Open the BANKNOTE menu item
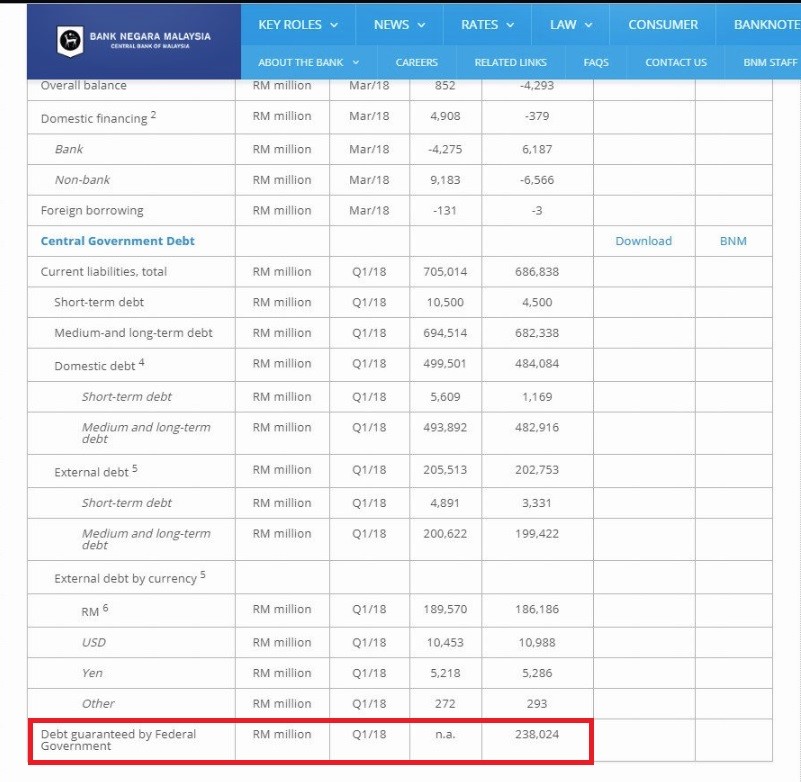 [x=766, y=25]
